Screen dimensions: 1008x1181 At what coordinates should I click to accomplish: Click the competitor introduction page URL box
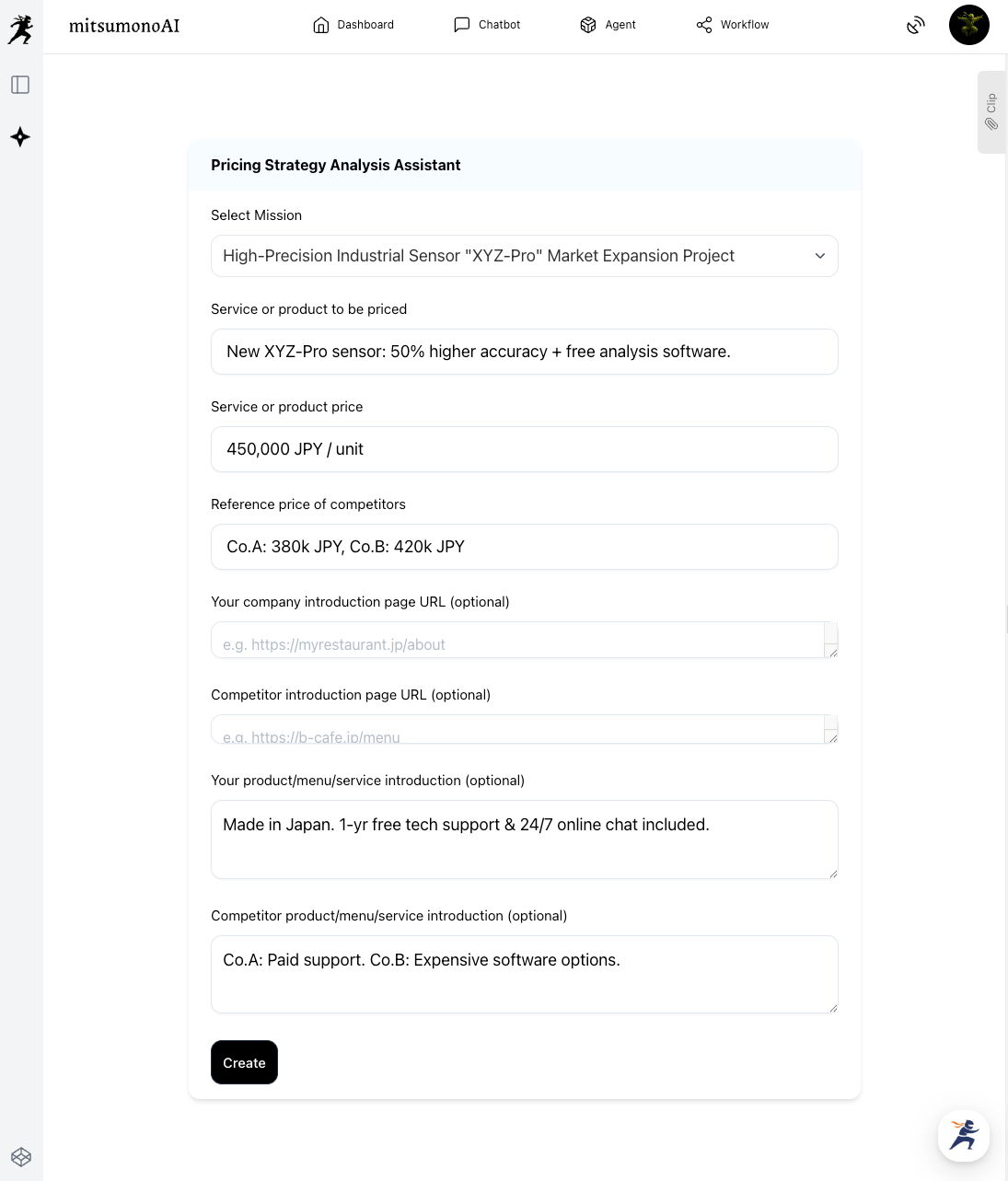point(518,730)
